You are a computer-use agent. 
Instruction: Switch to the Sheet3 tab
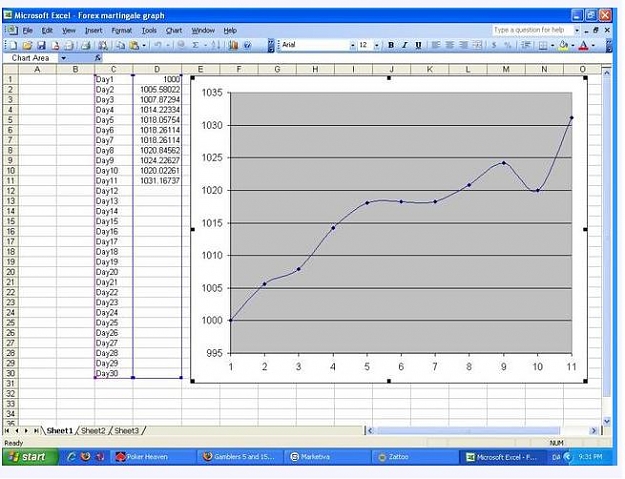pyautogui.click(x=127, y=431)
